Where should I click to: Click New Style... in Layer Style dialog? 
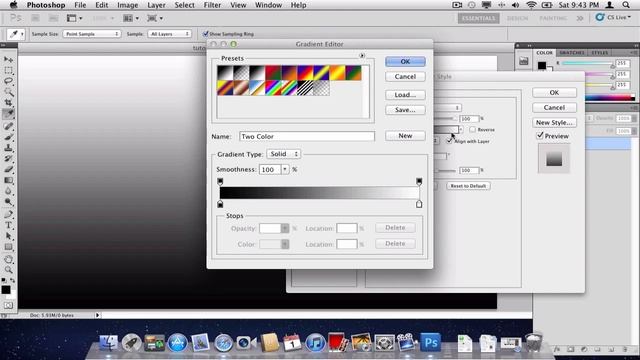[554, 122]
